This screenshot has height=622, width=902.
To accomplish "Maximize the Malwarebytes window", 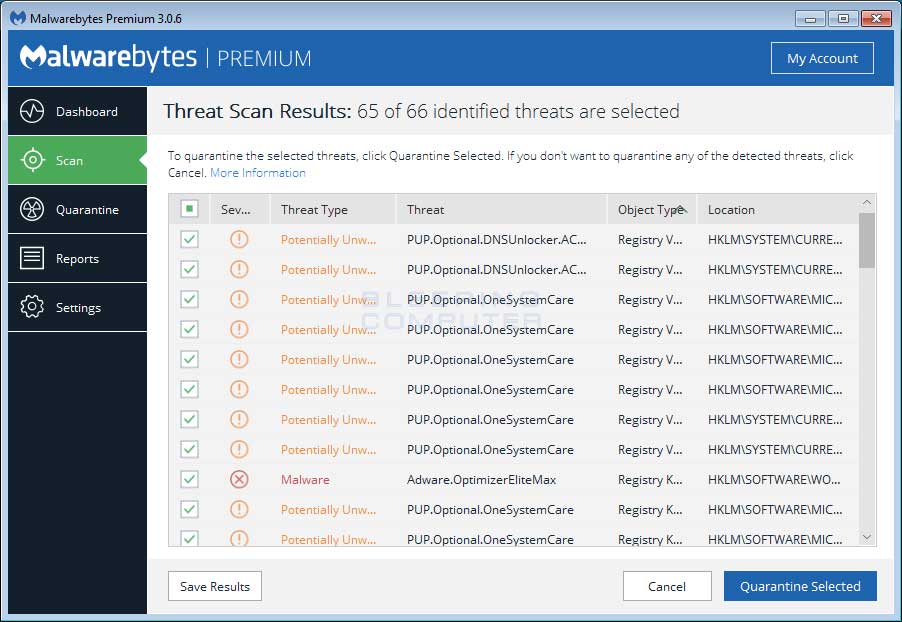I will (843, 19).
